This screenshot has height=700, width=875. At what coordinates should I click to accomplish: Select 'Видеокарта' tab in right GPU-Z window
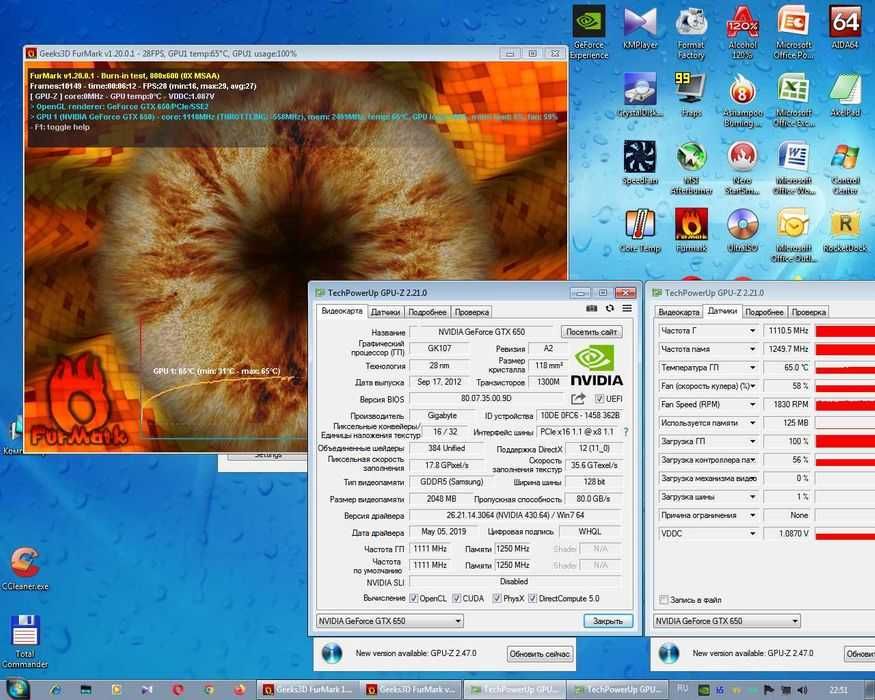coord(679,312)
